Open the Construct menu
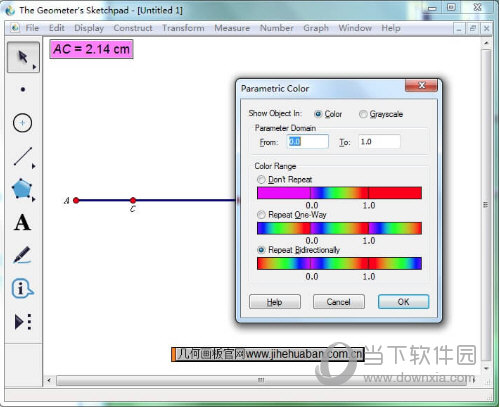Image resolution: width=500 pixels, height=407 pixels. coord(133,28)
